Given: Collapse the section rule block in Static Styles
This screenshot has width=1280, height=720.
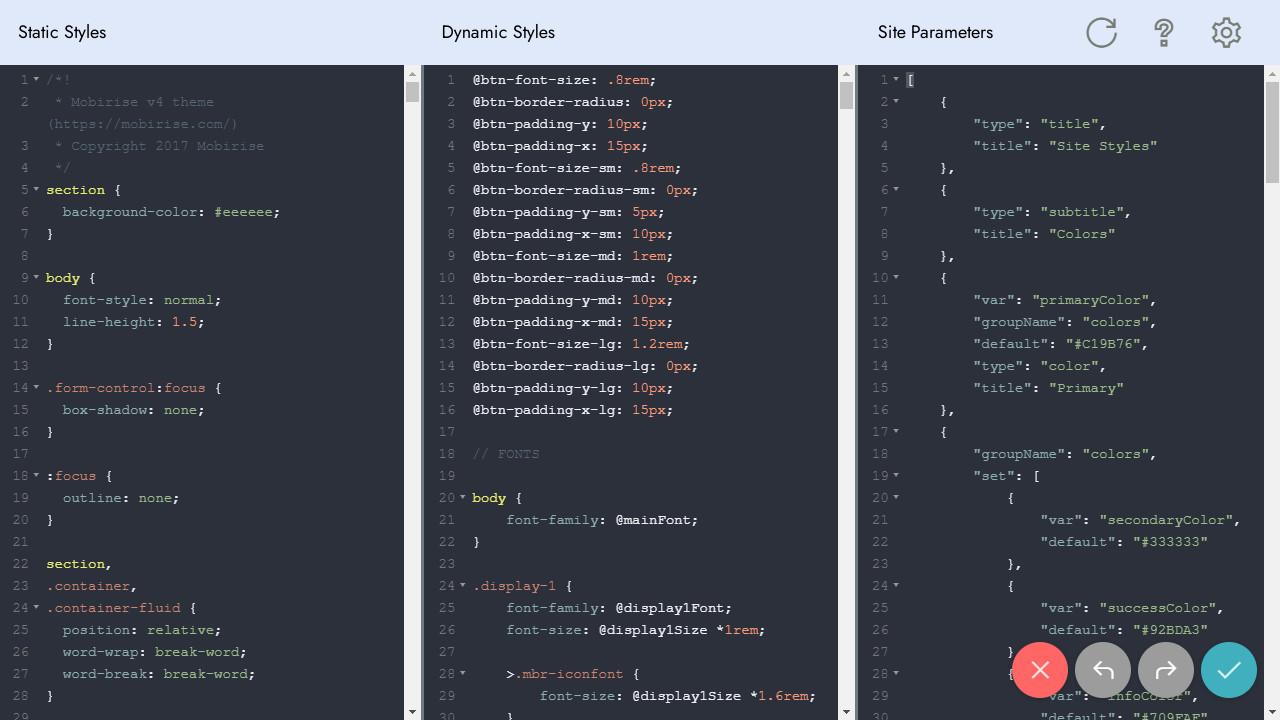Looking at the screenshot, I should click(x=35, y=189).
